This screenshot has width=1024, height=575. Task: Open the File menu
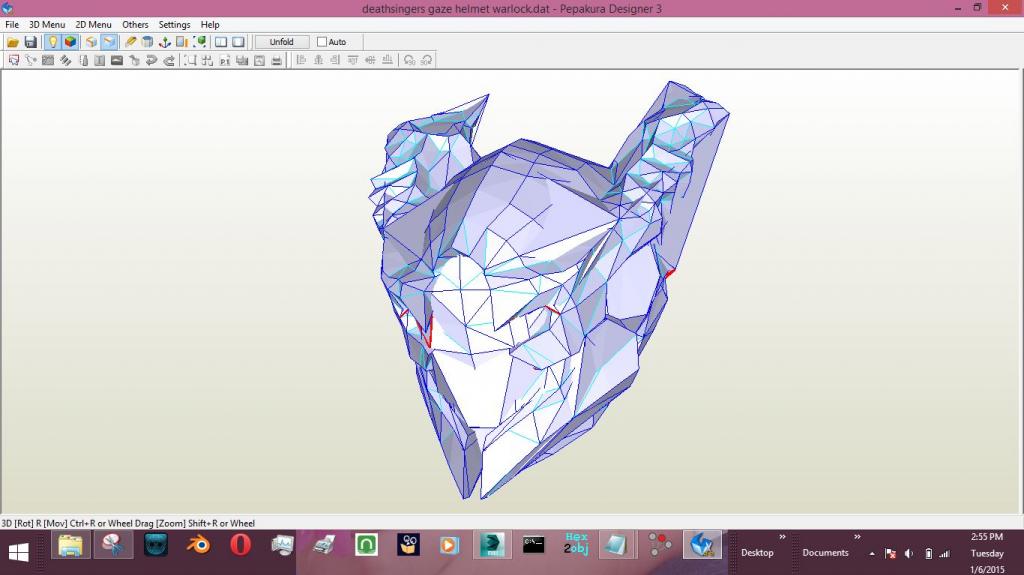(x=12, y=25)
